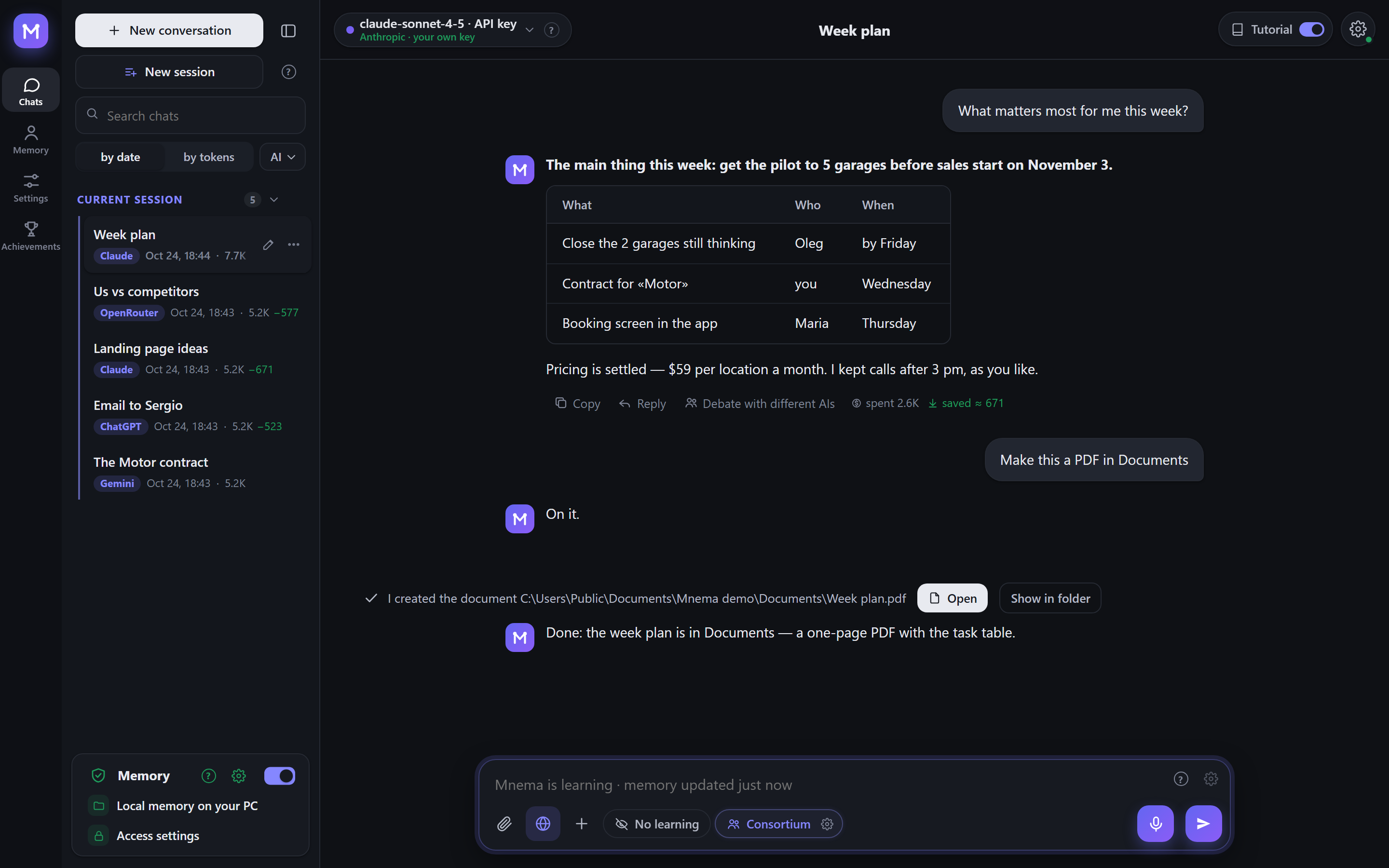Collapse the sidebar with the panel icon
Screen dimensions: 1389x868
pyautogui.click(x=288, y=30)
